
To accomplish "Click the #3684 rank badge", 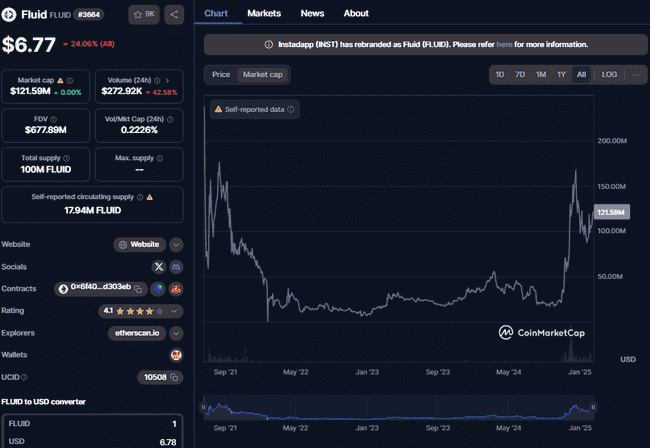I will (x=89, y=15).
